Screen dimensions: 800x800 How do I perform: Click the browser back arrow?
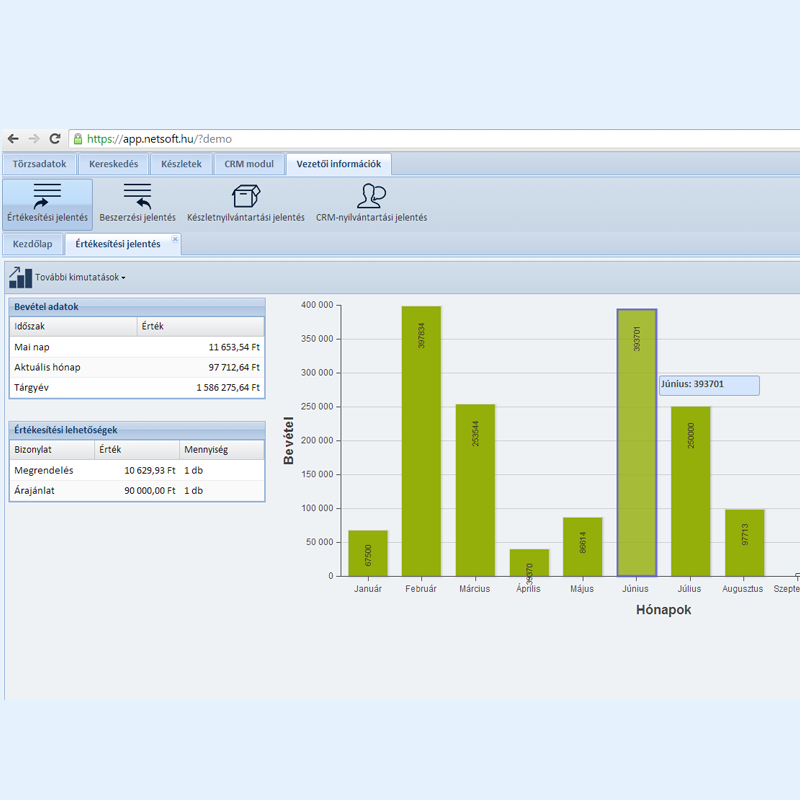[13, 139]
